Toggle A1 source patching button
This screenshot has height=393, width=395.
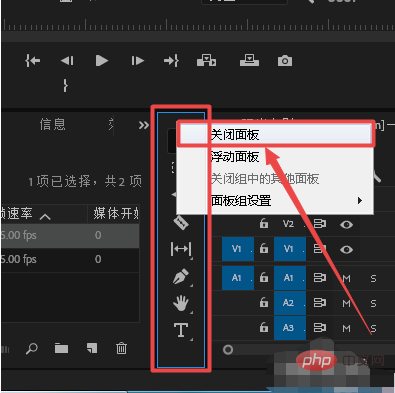[238, 278]
